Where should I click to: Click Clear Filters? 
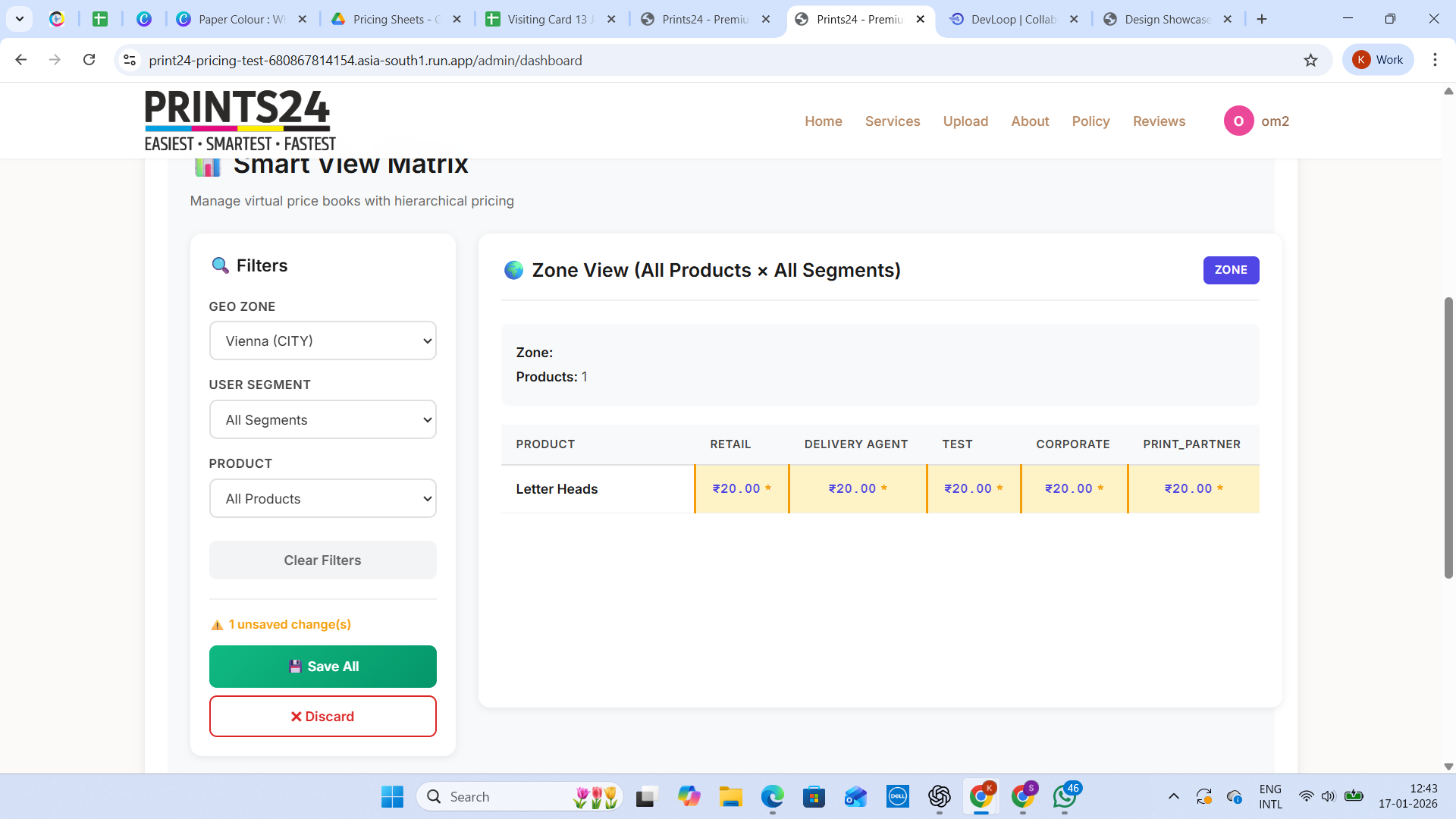tap(322, 560)
